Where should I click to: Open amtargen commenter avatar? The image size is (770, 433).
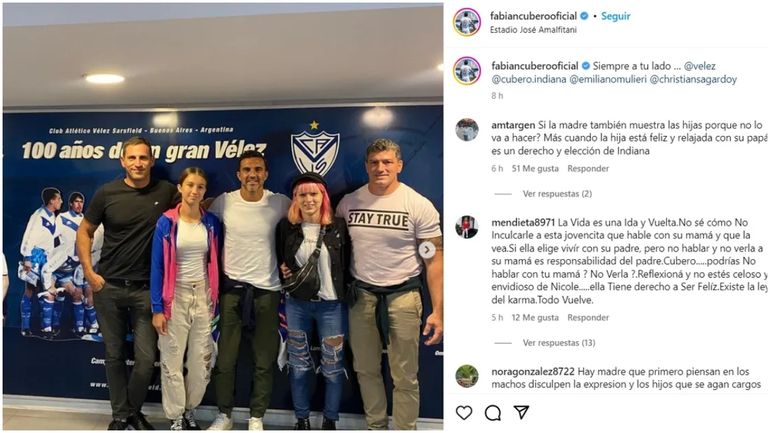pyautogui.click(x=467, y=130)
